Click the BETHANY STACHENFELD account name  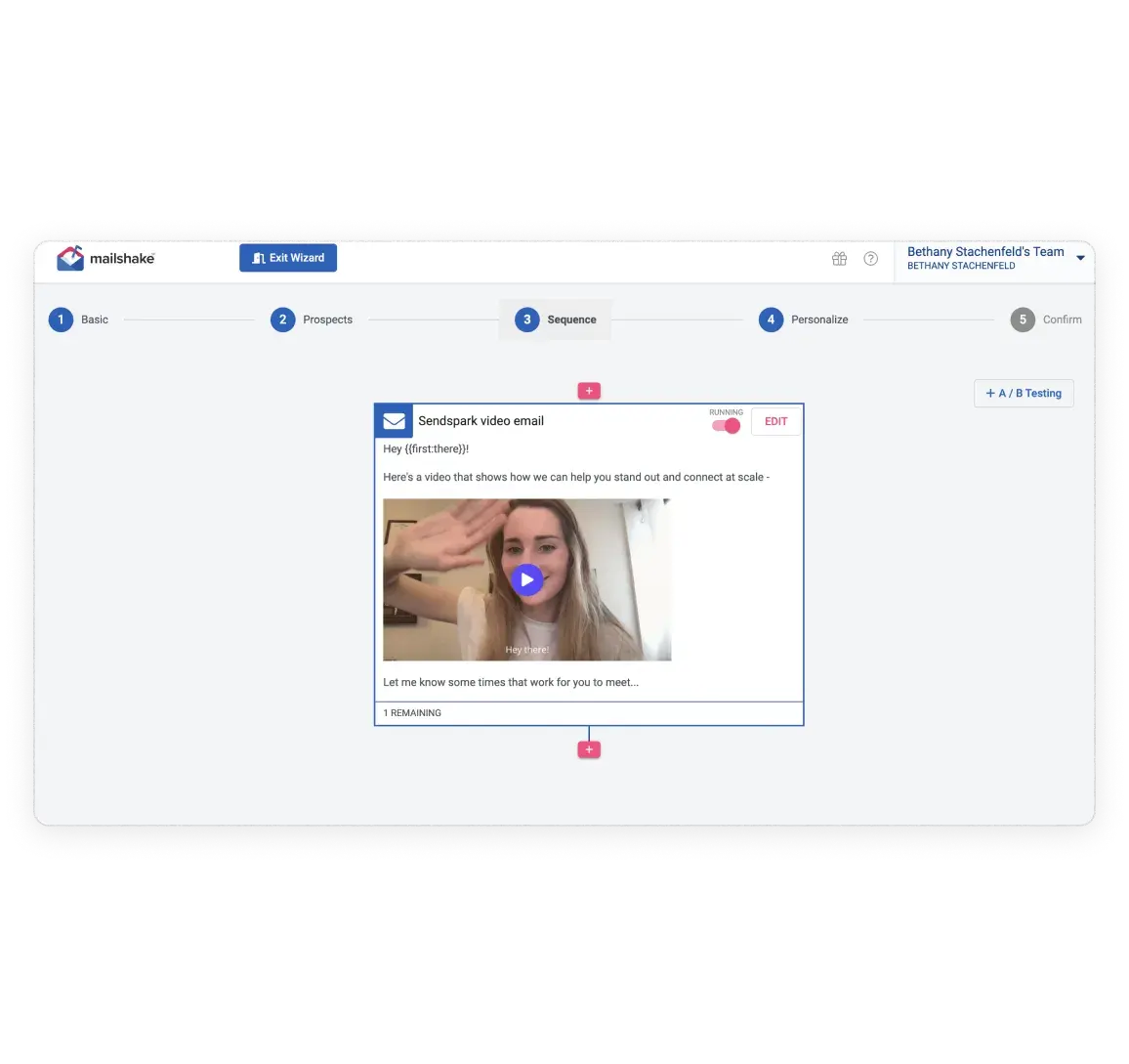pyautogui.click(x=960, y=266)
